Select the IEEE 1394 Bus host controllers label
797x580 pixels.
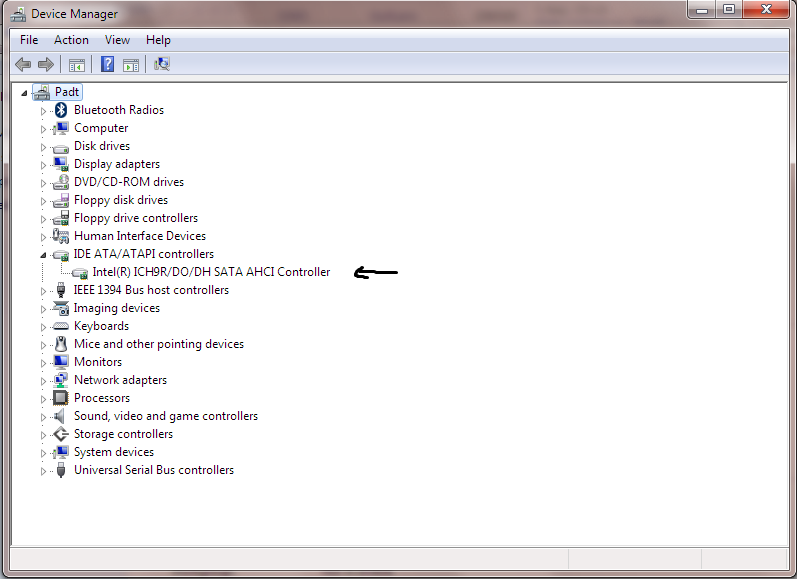pos(151,290)
